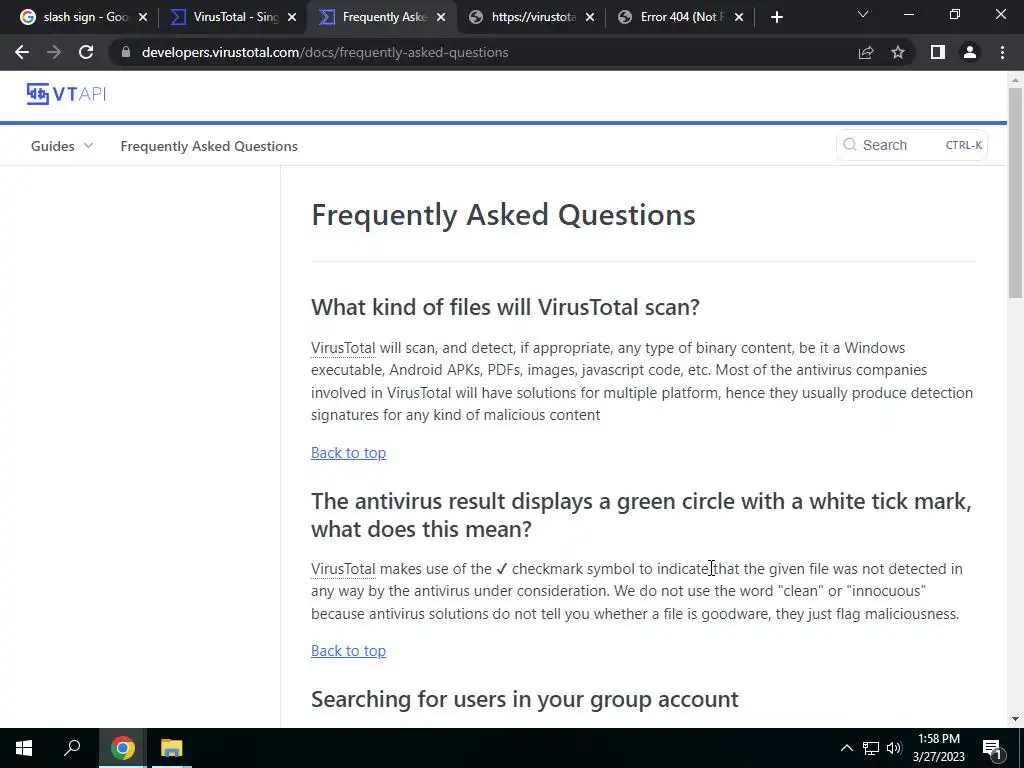
Task: Close the 'VirusTotal - Sing' tab
Action: point(292,17)
